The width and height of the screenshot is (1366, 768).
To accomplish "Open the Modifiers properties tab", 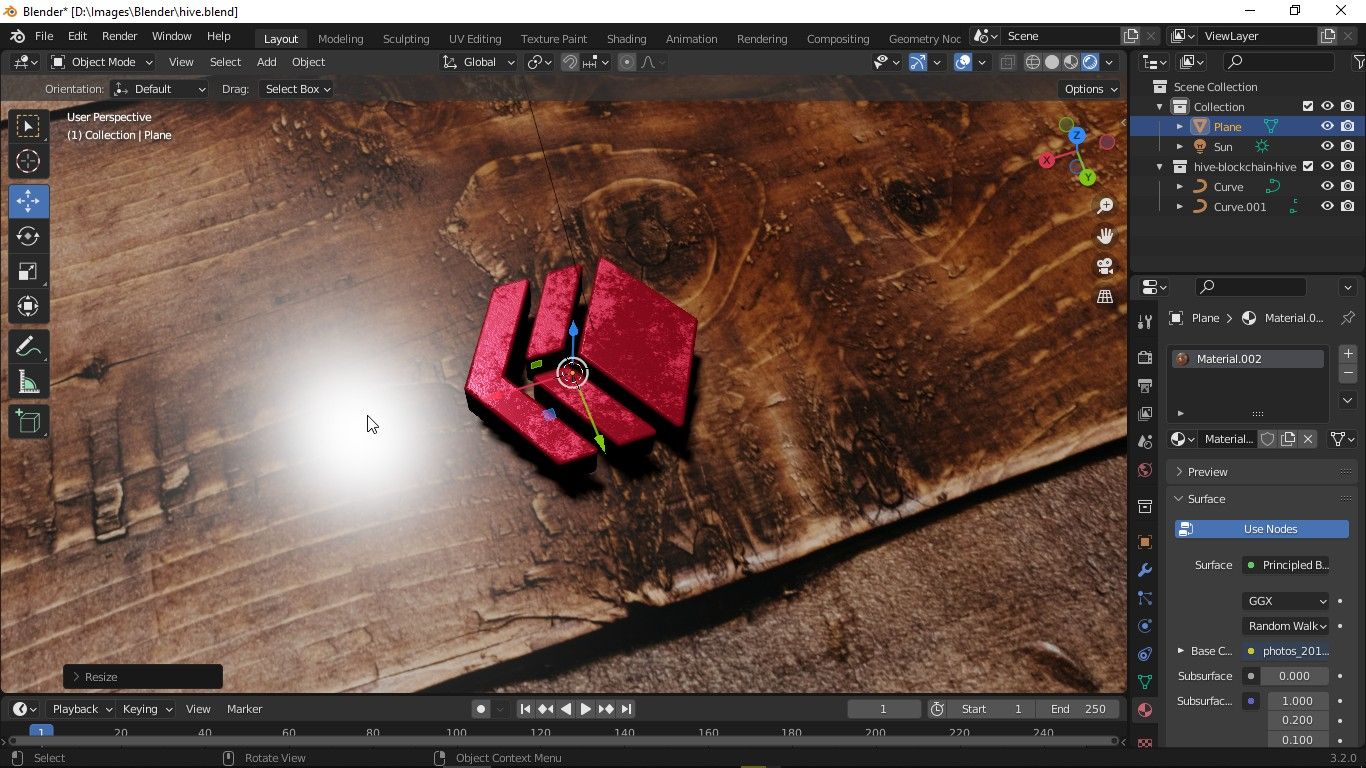I will [x=1145, y=570].
